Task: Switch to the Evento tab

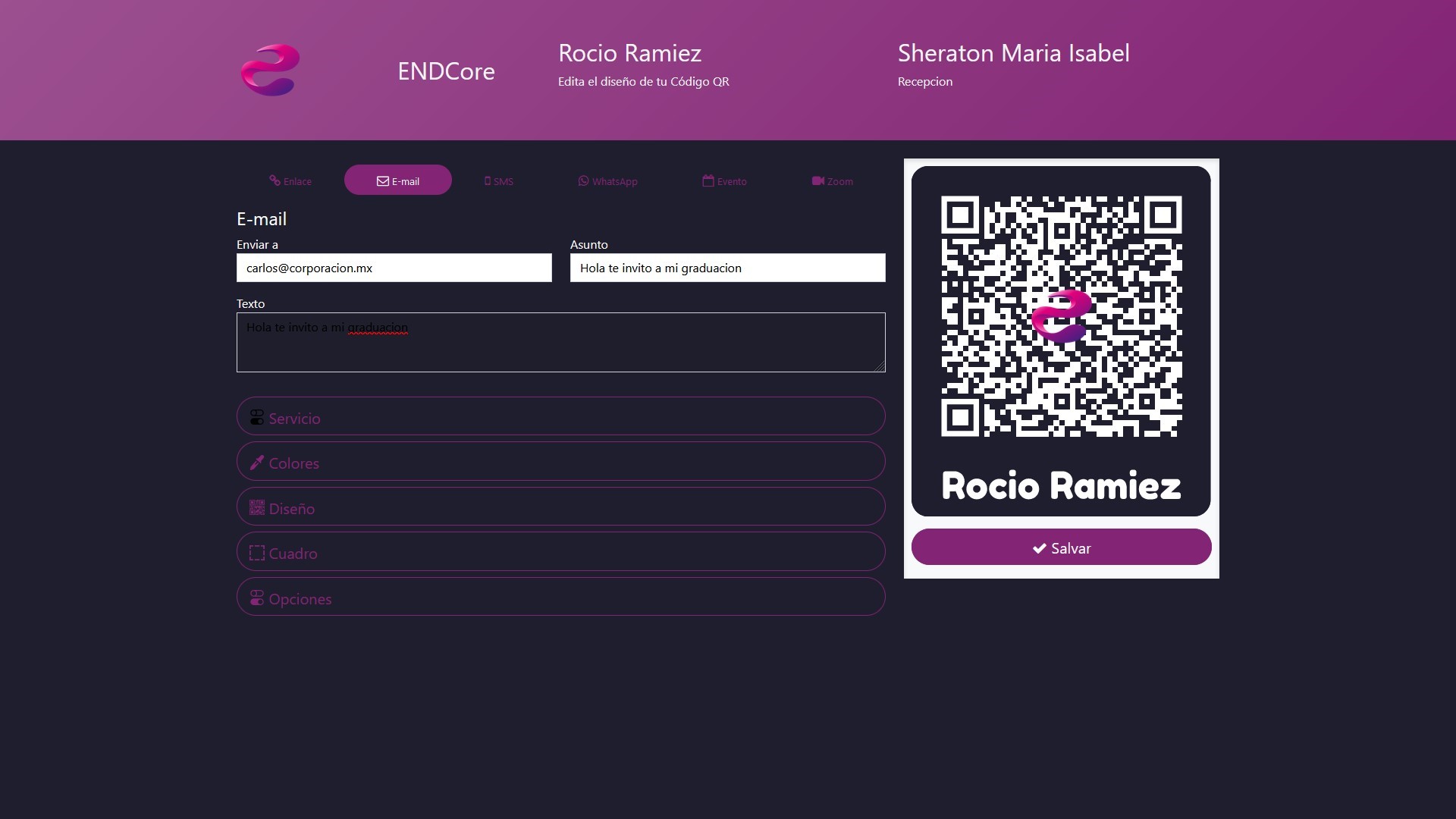Action: pos(724,181)
